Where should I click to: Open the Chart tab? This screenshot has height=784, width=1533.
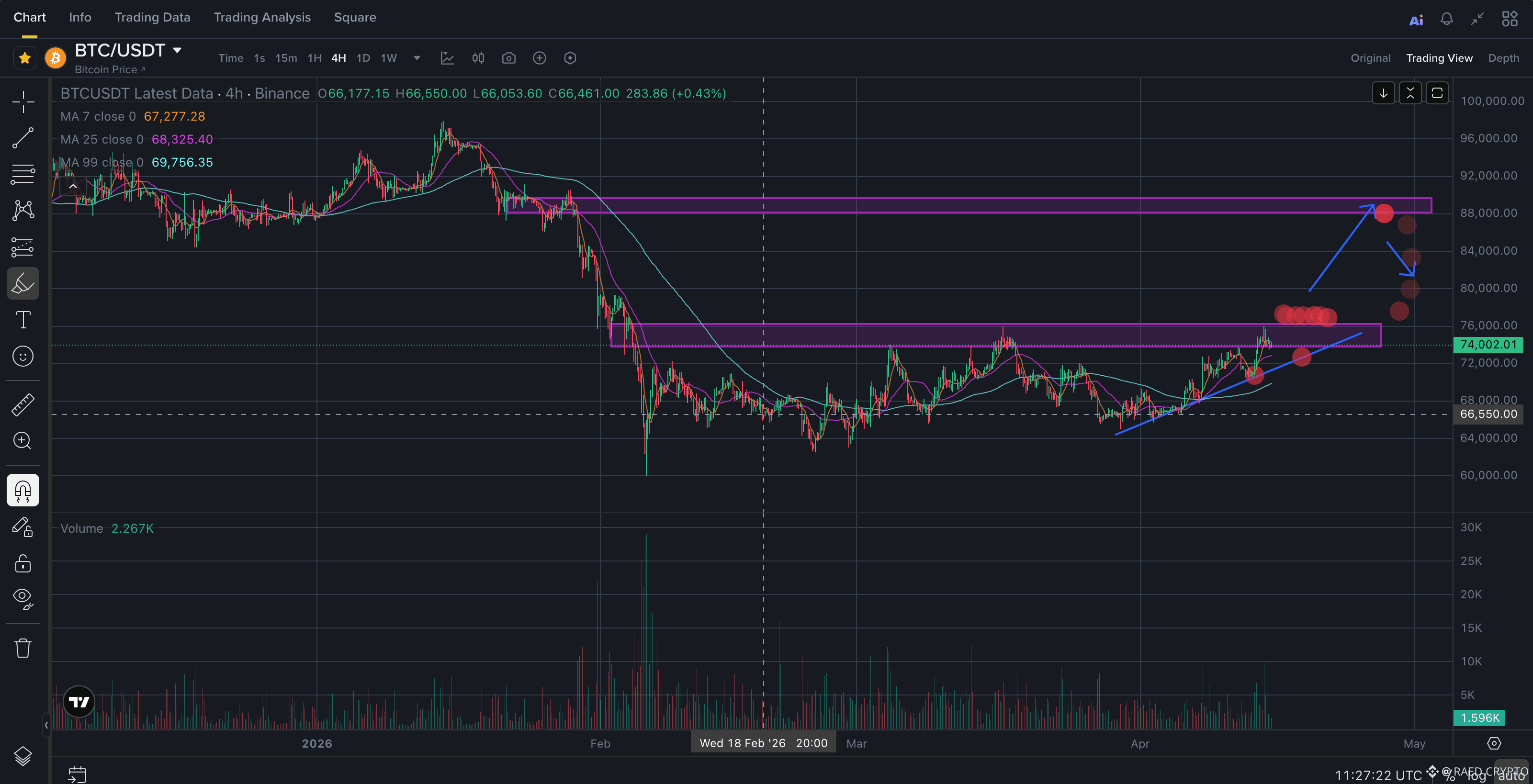coord(30,17)
